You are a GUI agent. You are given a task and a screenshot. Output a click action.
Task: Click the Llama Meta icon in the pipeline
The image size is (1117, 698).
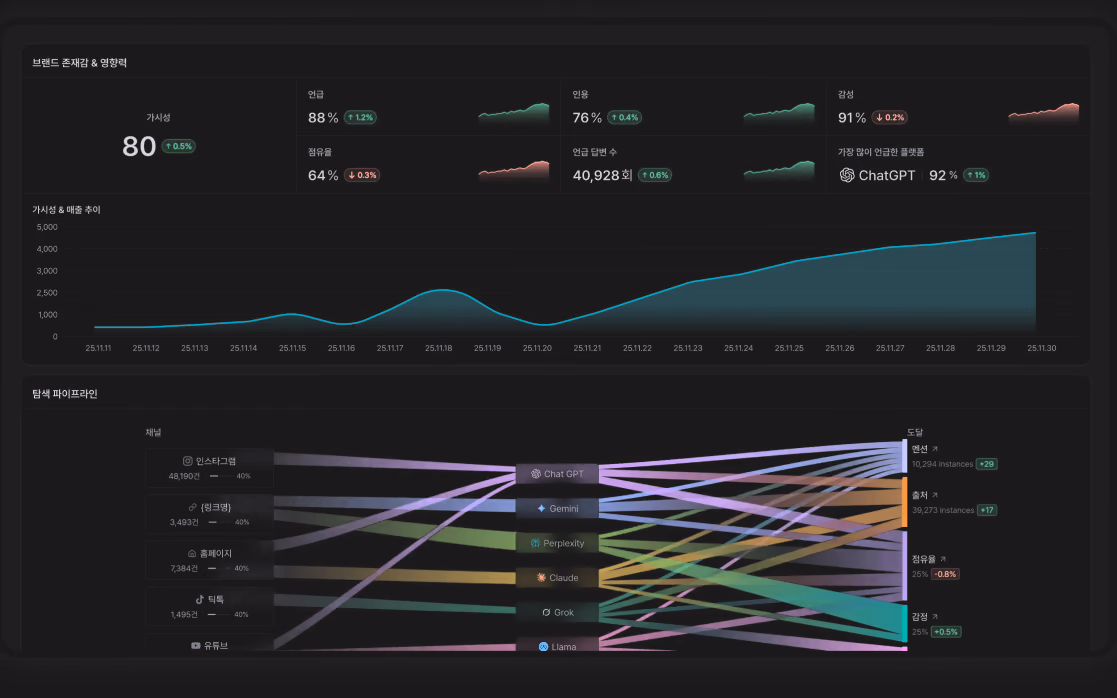coord(543,647)
